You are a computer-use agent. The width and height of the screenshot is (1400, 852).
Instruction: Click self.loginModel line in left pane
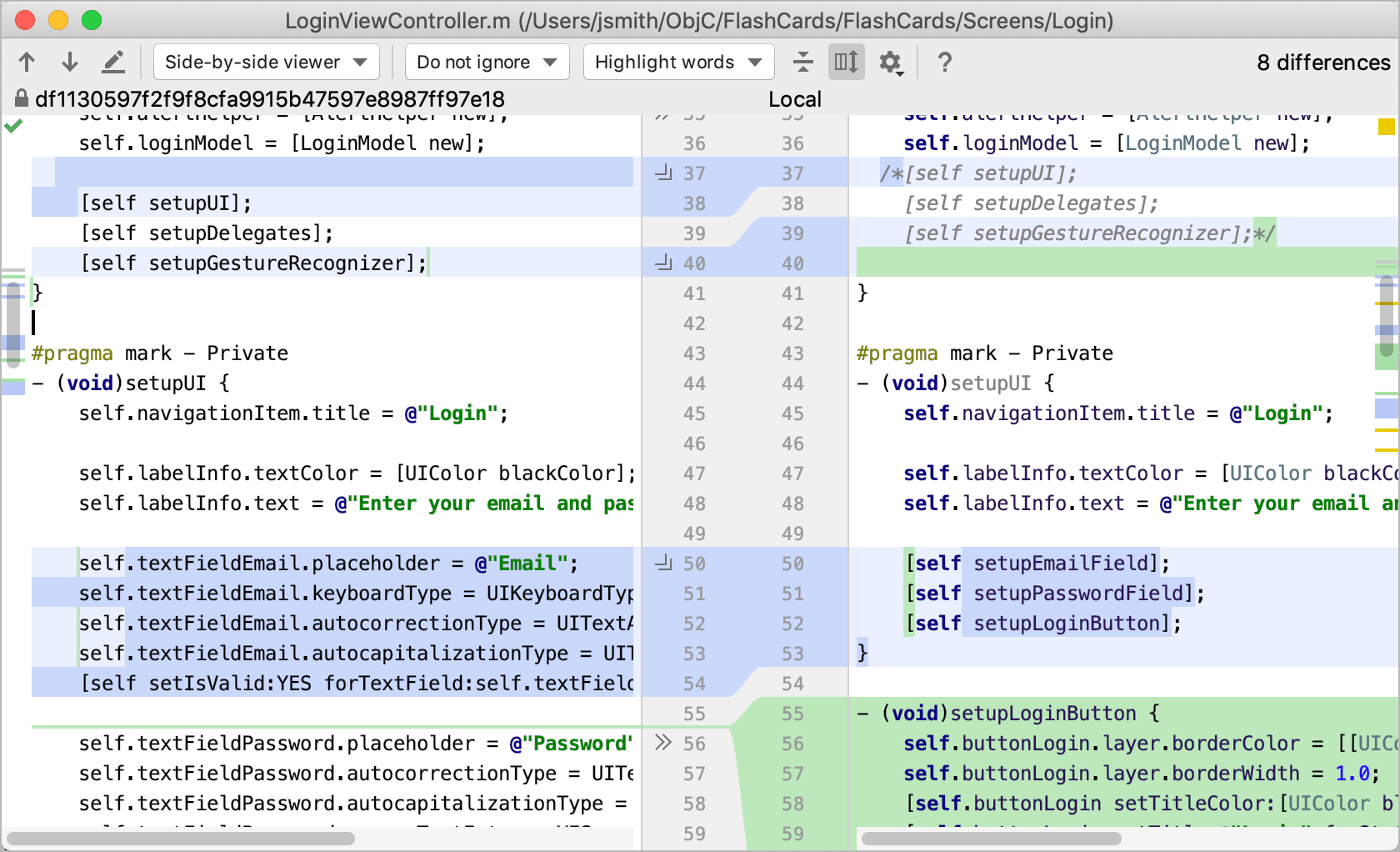click(282, 143)
